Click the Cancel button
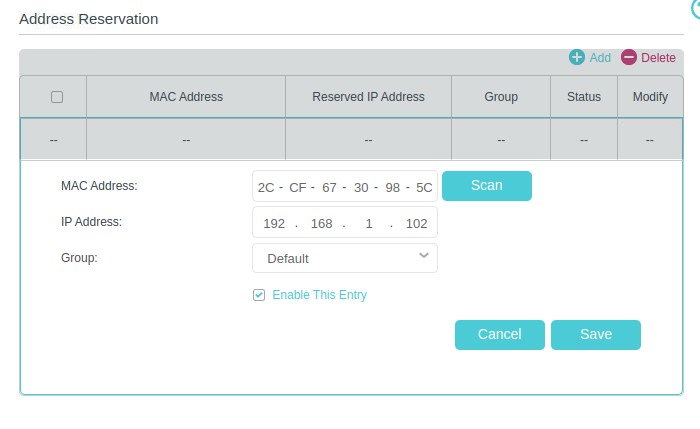The height and width of the screenshot is (429, 700). click(x=499, y=335)
